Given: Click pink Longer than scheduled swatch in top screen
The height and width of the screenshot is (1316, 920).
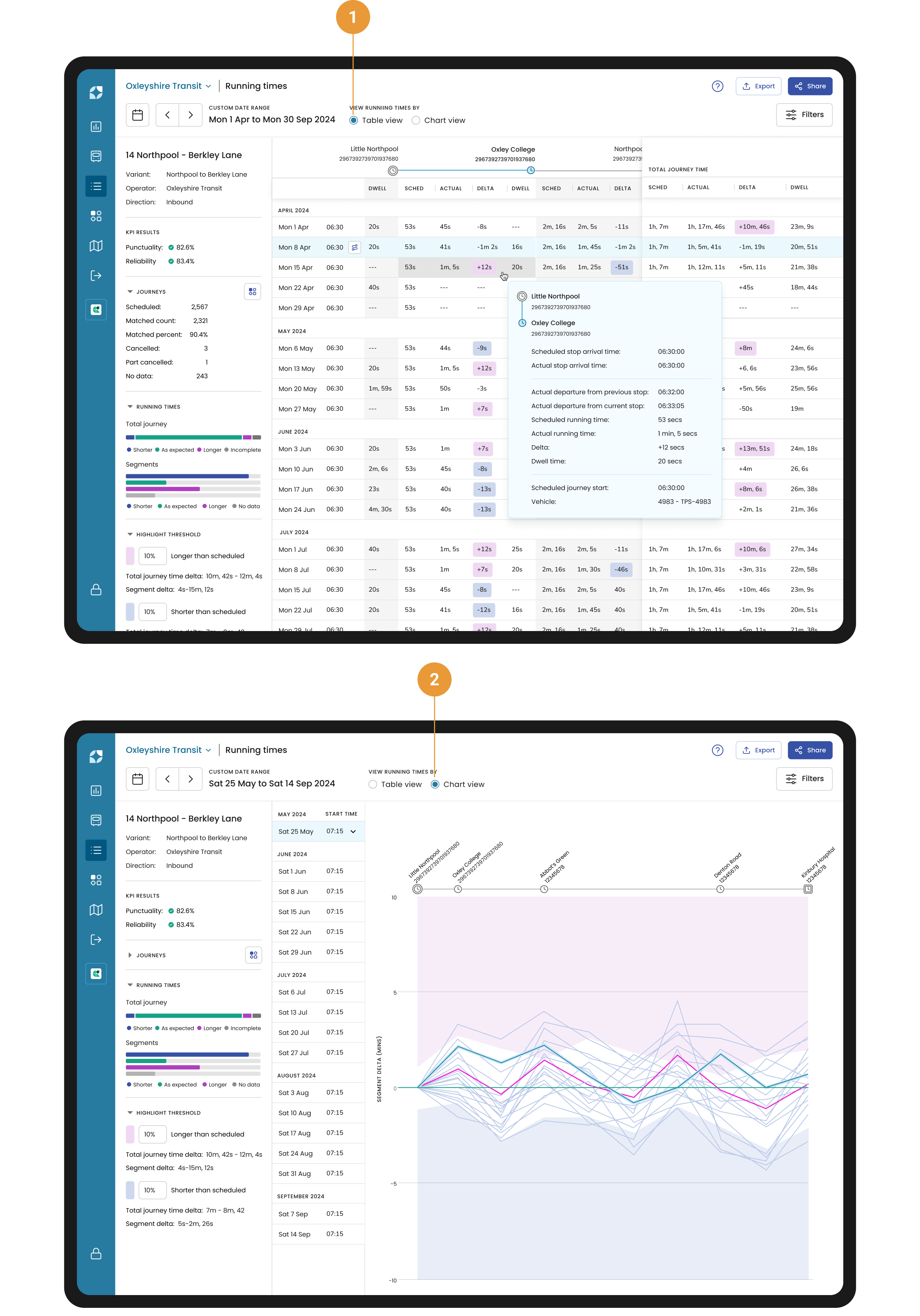Looking at the screenshot, I should tap(130, 556).
